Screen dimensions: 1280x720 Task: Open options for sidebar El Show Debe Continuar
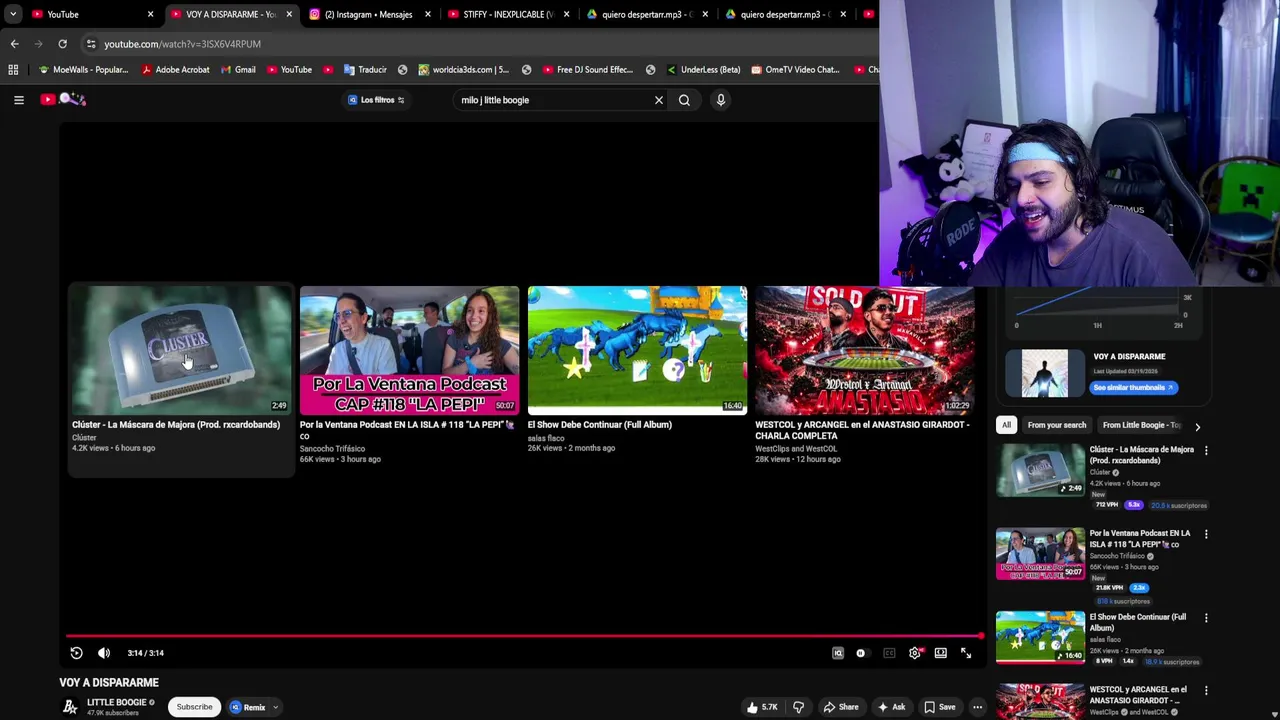pos(1206,618)
